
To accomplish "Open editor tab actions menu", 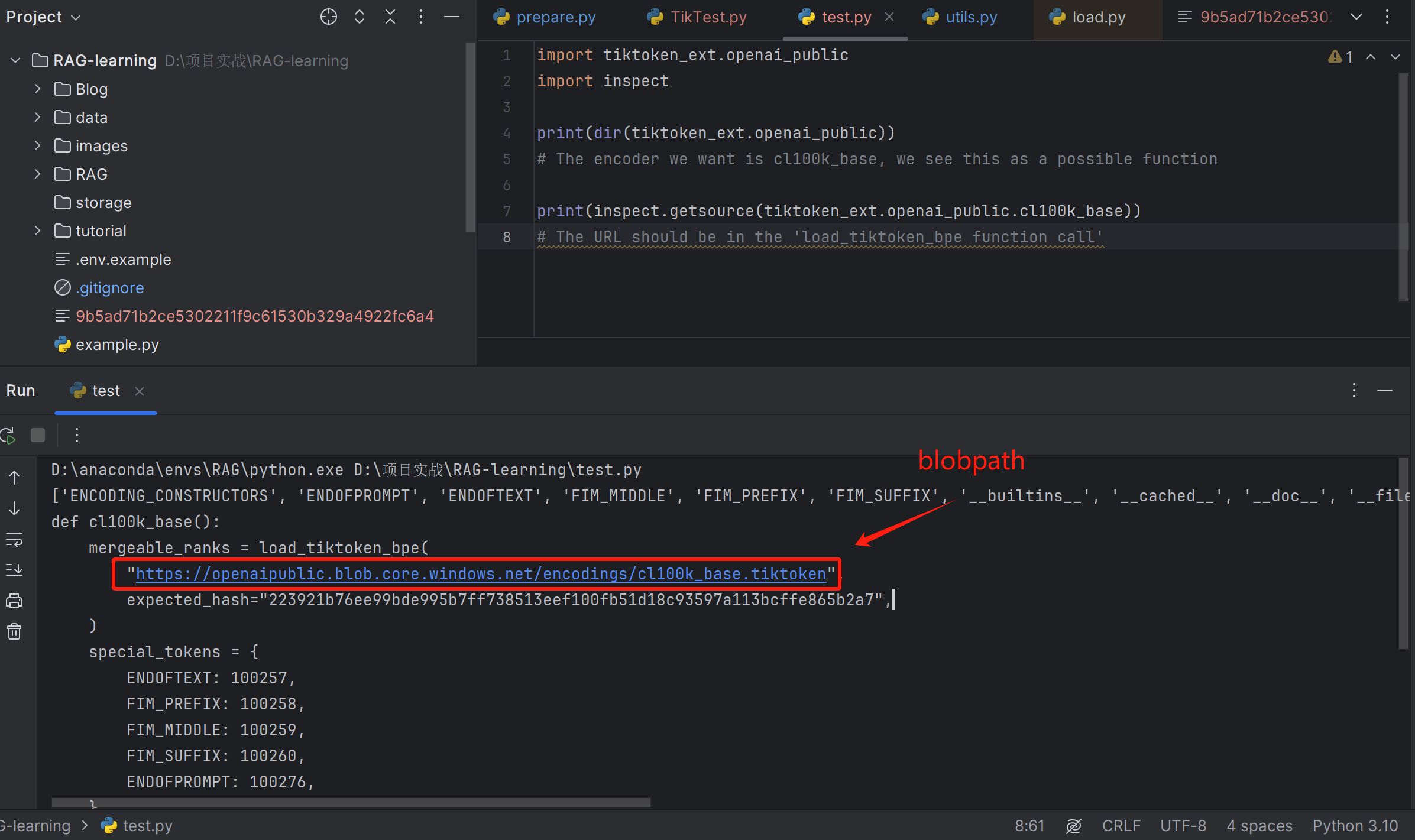I will pos(1387,17).
